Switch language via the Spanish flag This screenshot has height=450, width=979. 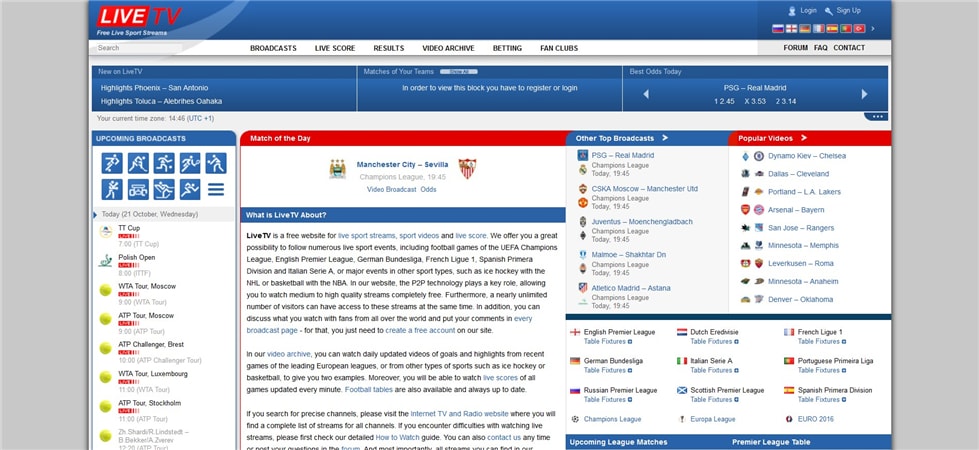click(x=832, y=29)
